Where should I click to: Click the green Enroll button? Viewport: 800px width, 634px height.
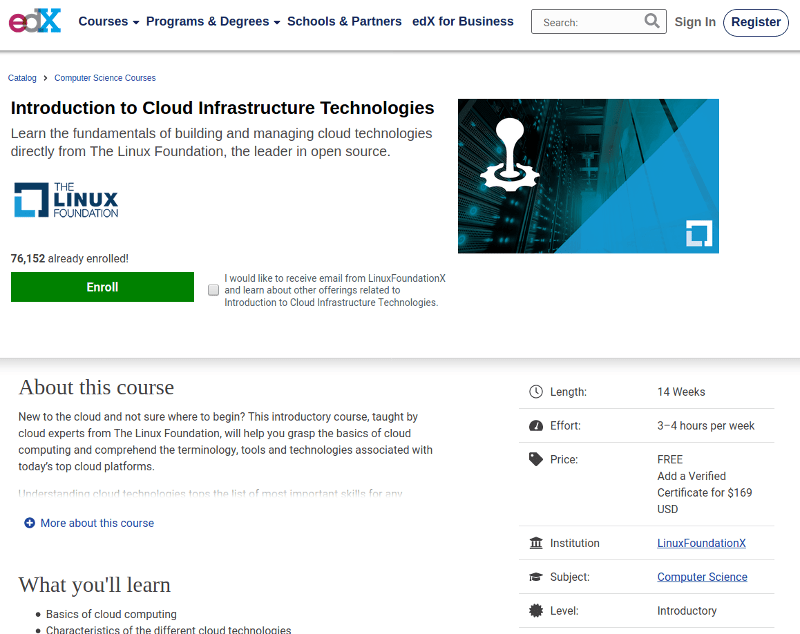102,287
